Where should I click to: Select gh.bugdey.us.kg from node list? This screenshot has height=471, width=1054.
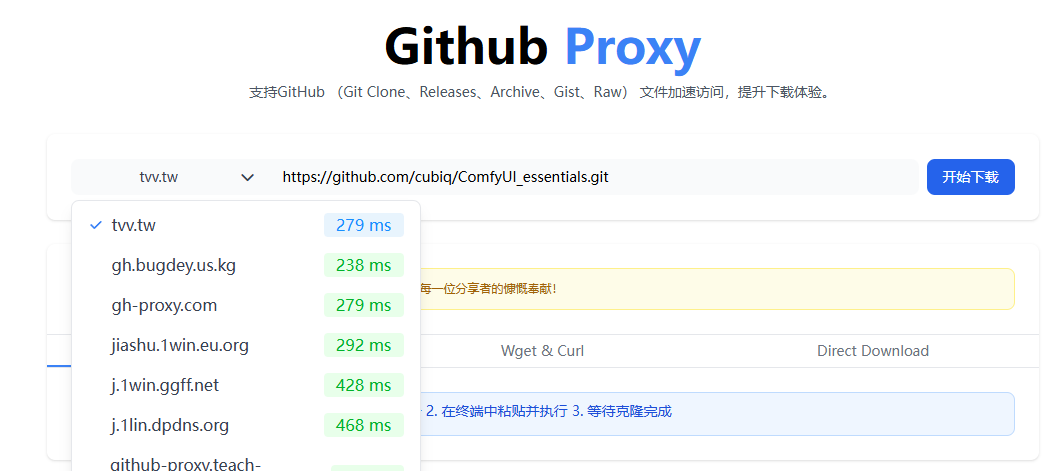246,265
